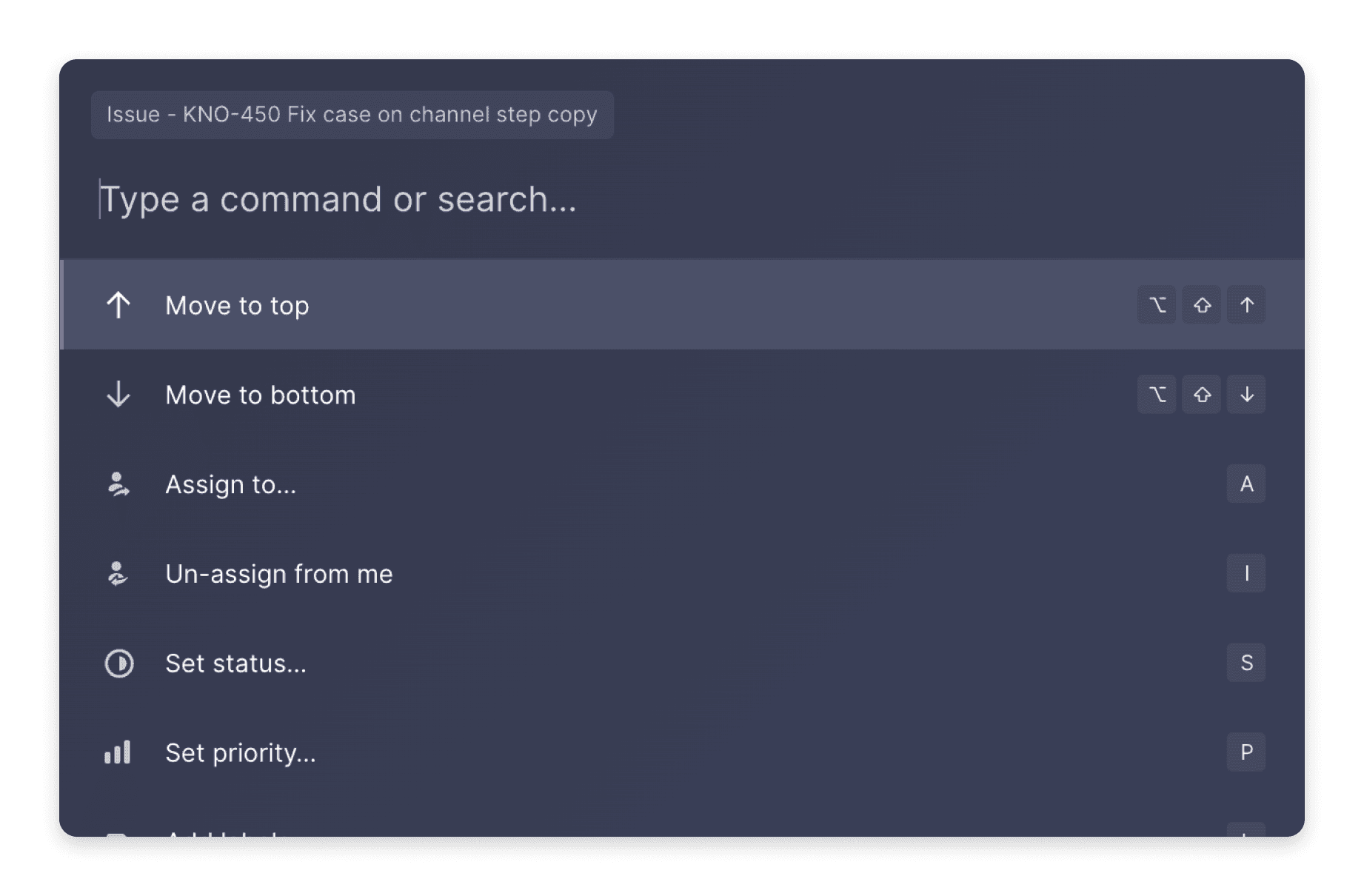Click the Set priority bar chart icon
Viewport: 1364px width, 896px height.
pos(118,752)
